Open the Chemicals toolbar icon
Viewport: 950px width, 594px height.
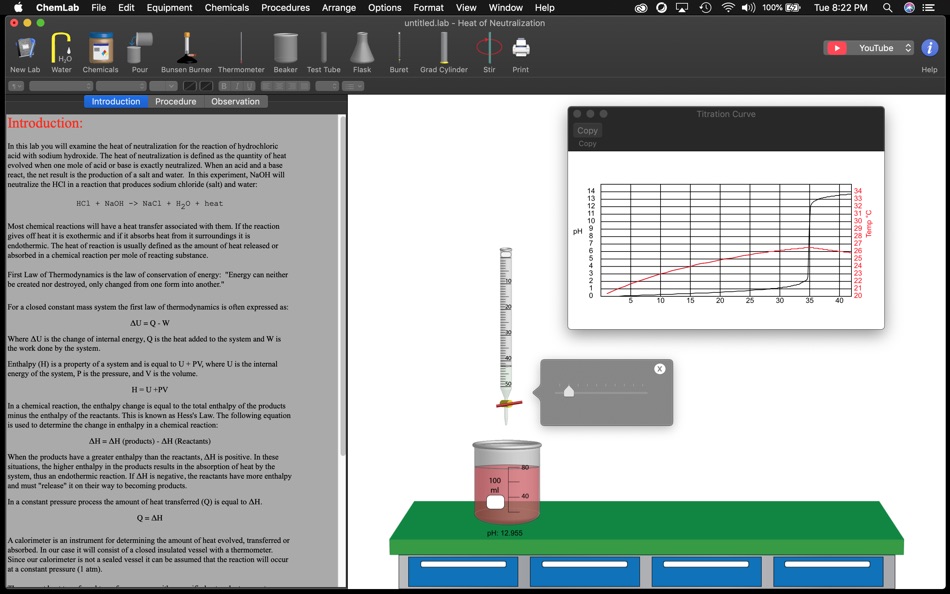point(101,53)
